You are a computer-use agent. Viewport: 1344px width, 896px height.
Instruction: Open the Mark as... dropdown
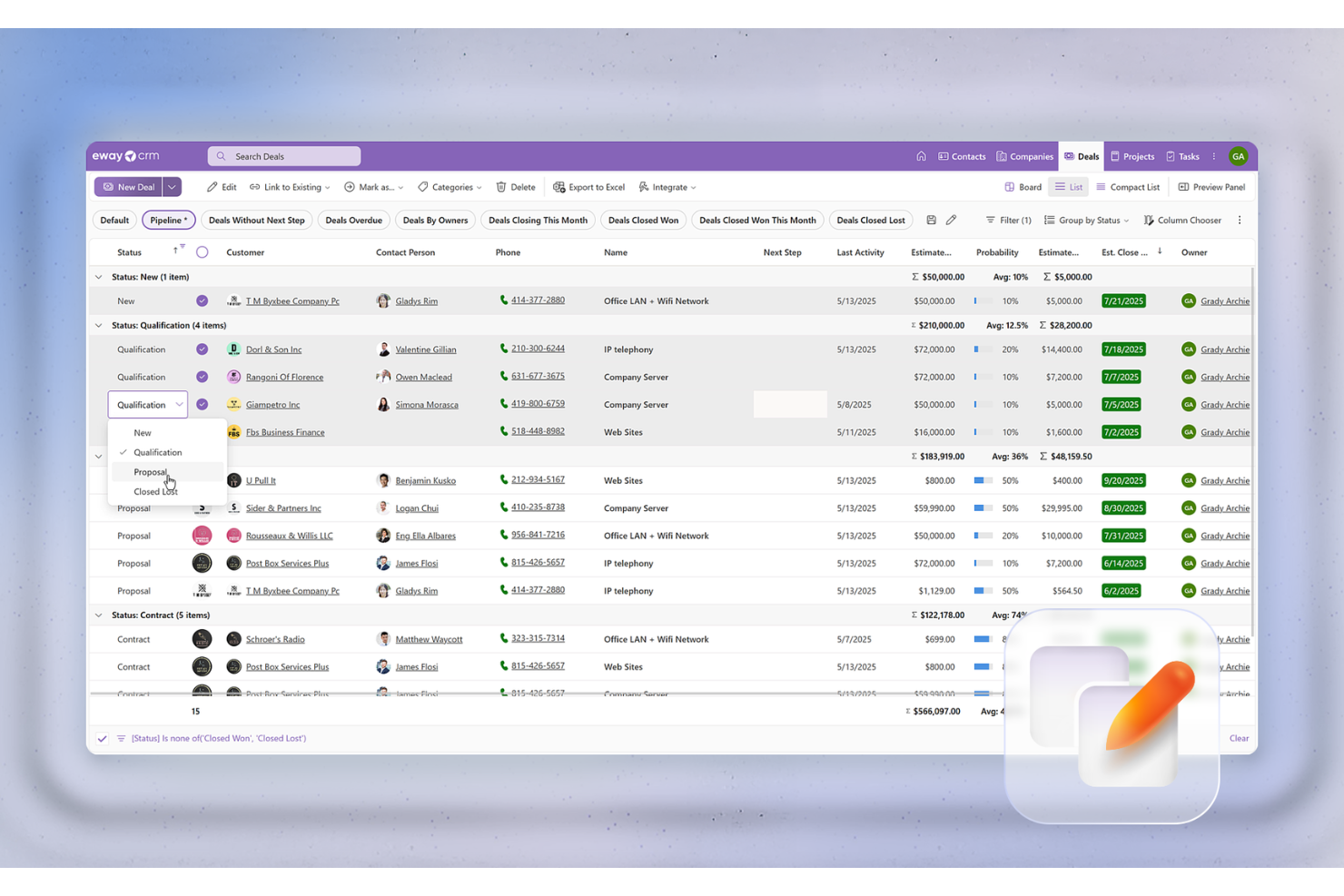(x=373, y=187)
